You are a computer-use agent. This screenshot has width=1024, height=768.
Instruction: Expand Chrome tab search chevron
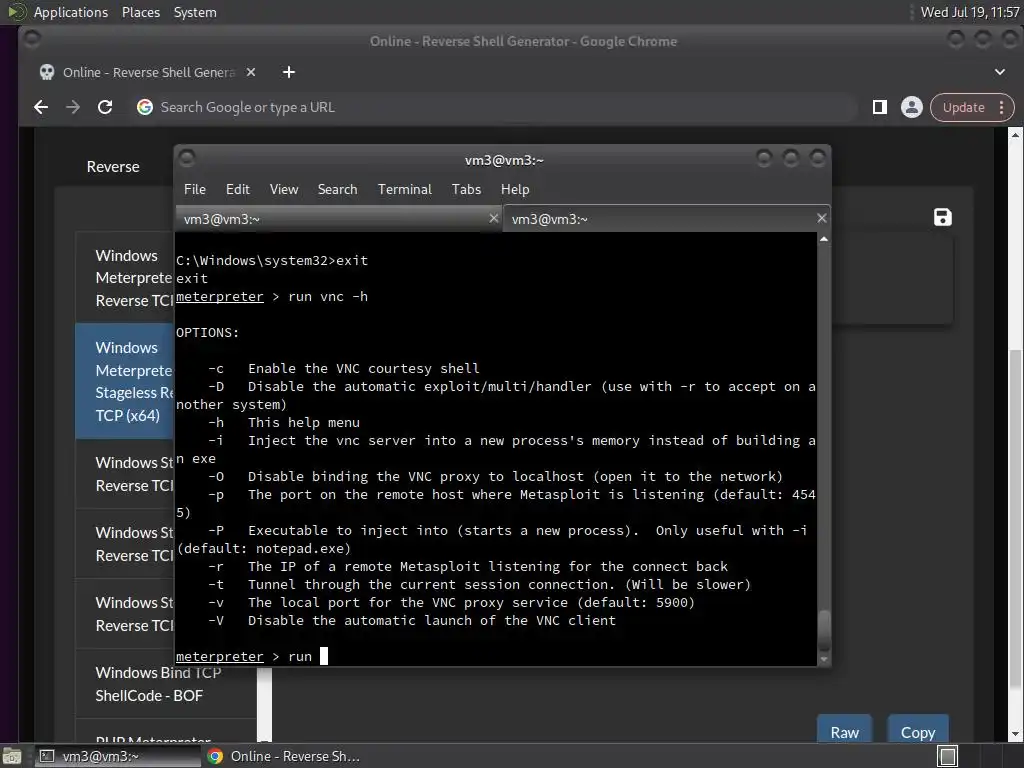1000,72
